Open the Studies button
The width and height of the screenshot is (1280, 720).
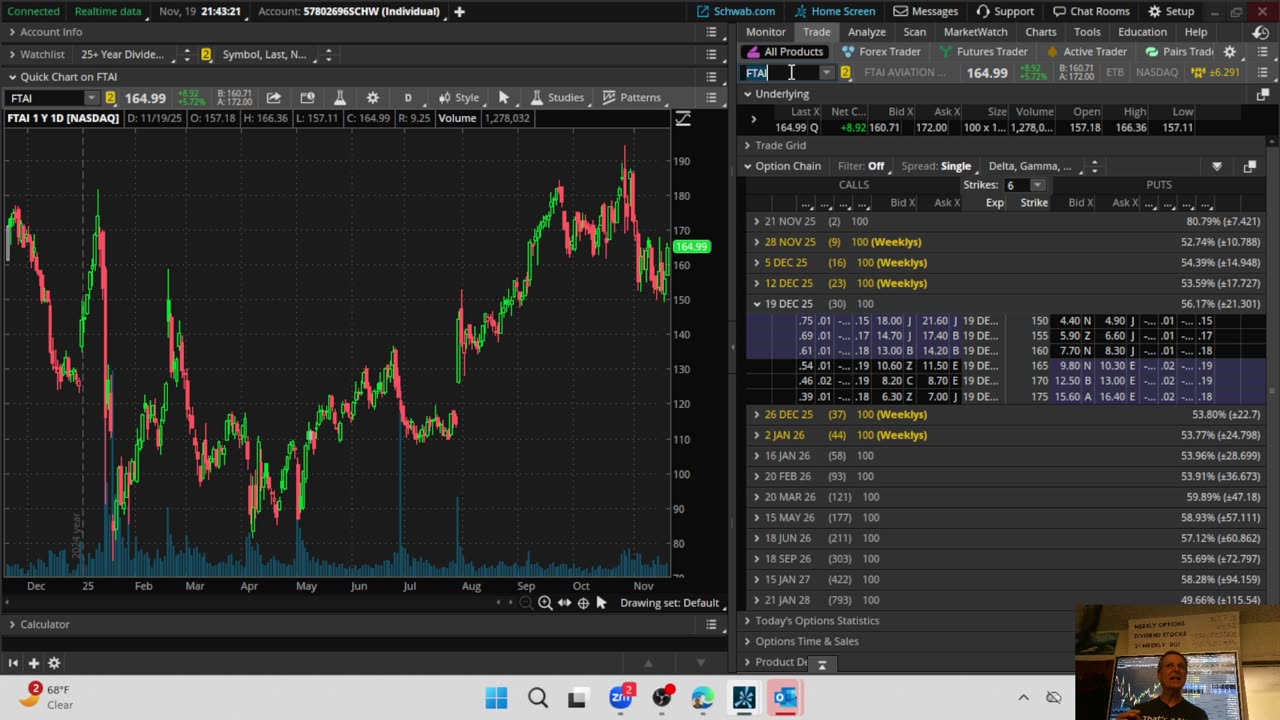(x=556, y=98)
